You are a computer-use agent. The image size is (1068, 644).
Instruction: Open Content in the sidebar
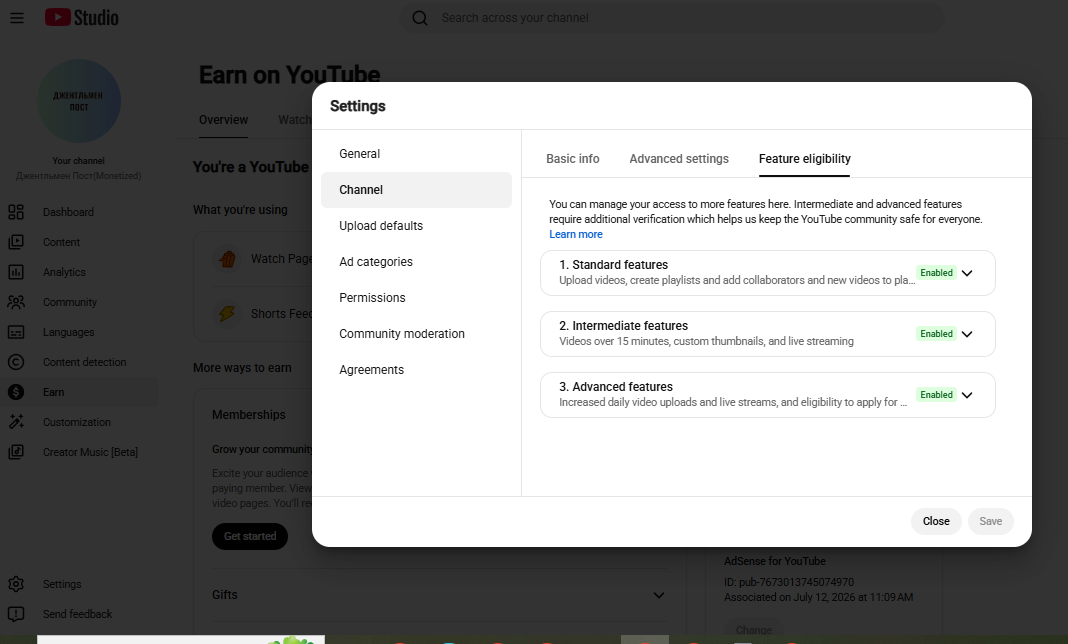pos(80,242)
